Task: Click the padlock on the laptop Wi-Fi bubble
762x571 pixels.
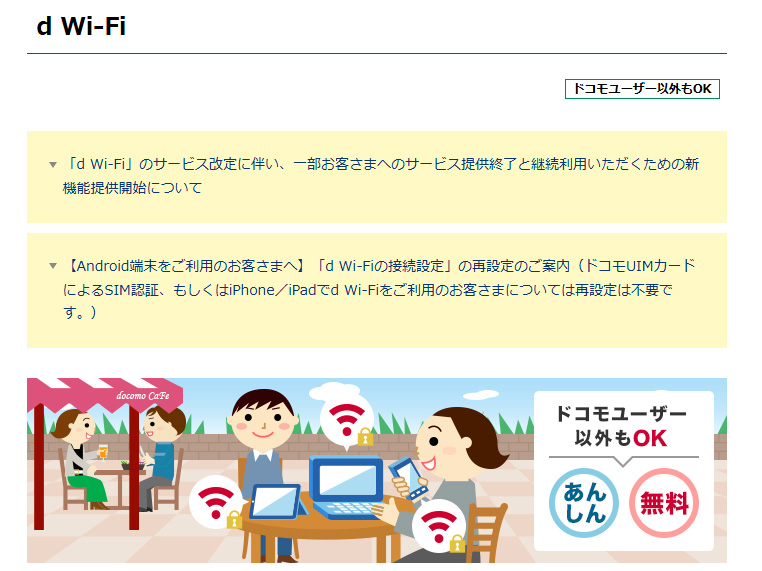Action: click(365, 437)
